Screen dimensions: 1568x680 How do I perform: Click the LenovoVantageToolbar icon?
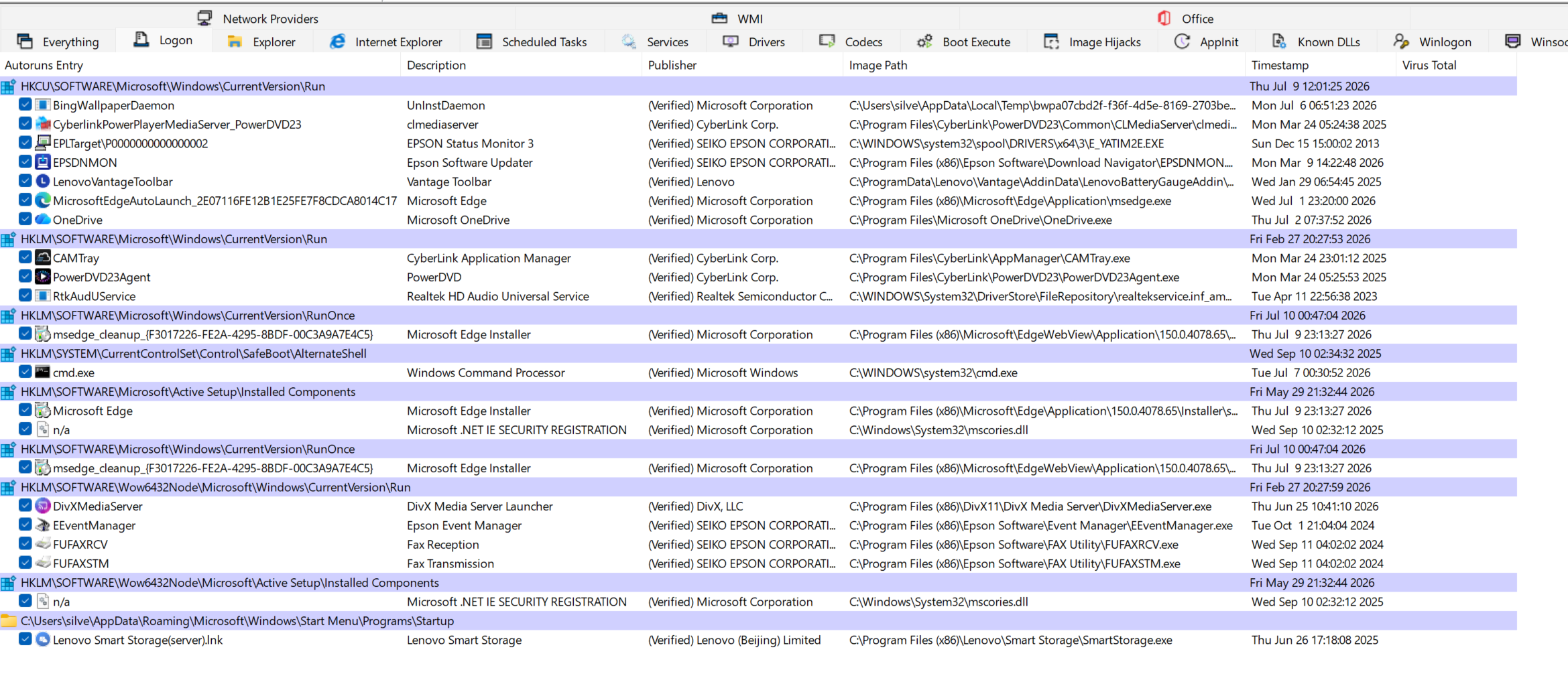[x=43, y=181]
